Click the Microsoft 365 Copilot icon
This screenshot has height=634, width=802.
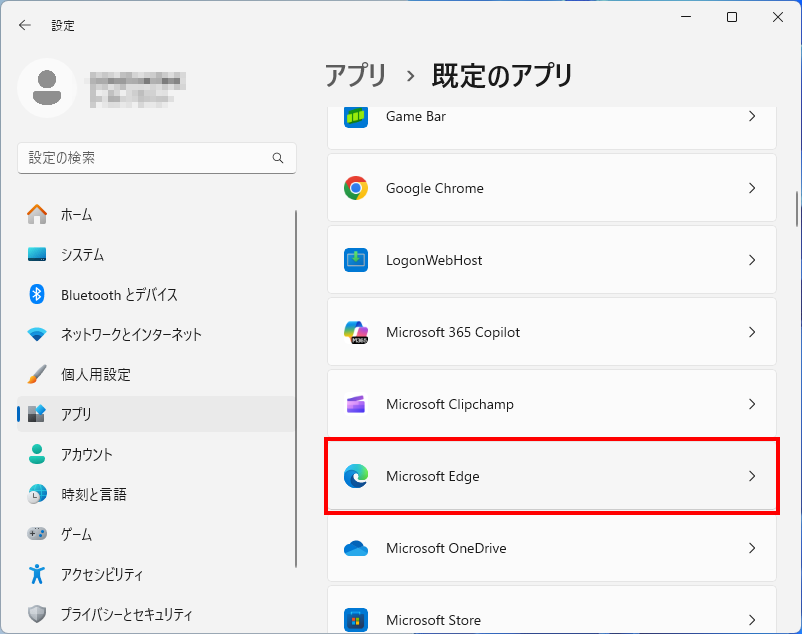click(x=356, y=332)
